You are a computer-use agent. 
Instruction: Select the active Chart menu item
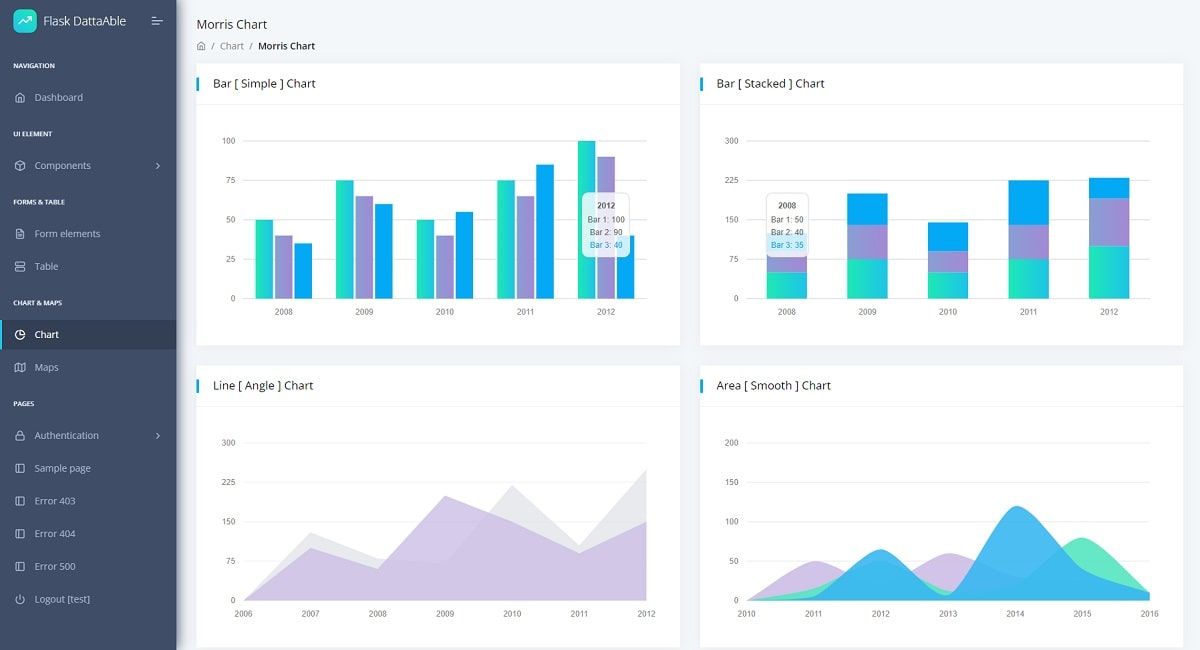(x=88, y=335)
